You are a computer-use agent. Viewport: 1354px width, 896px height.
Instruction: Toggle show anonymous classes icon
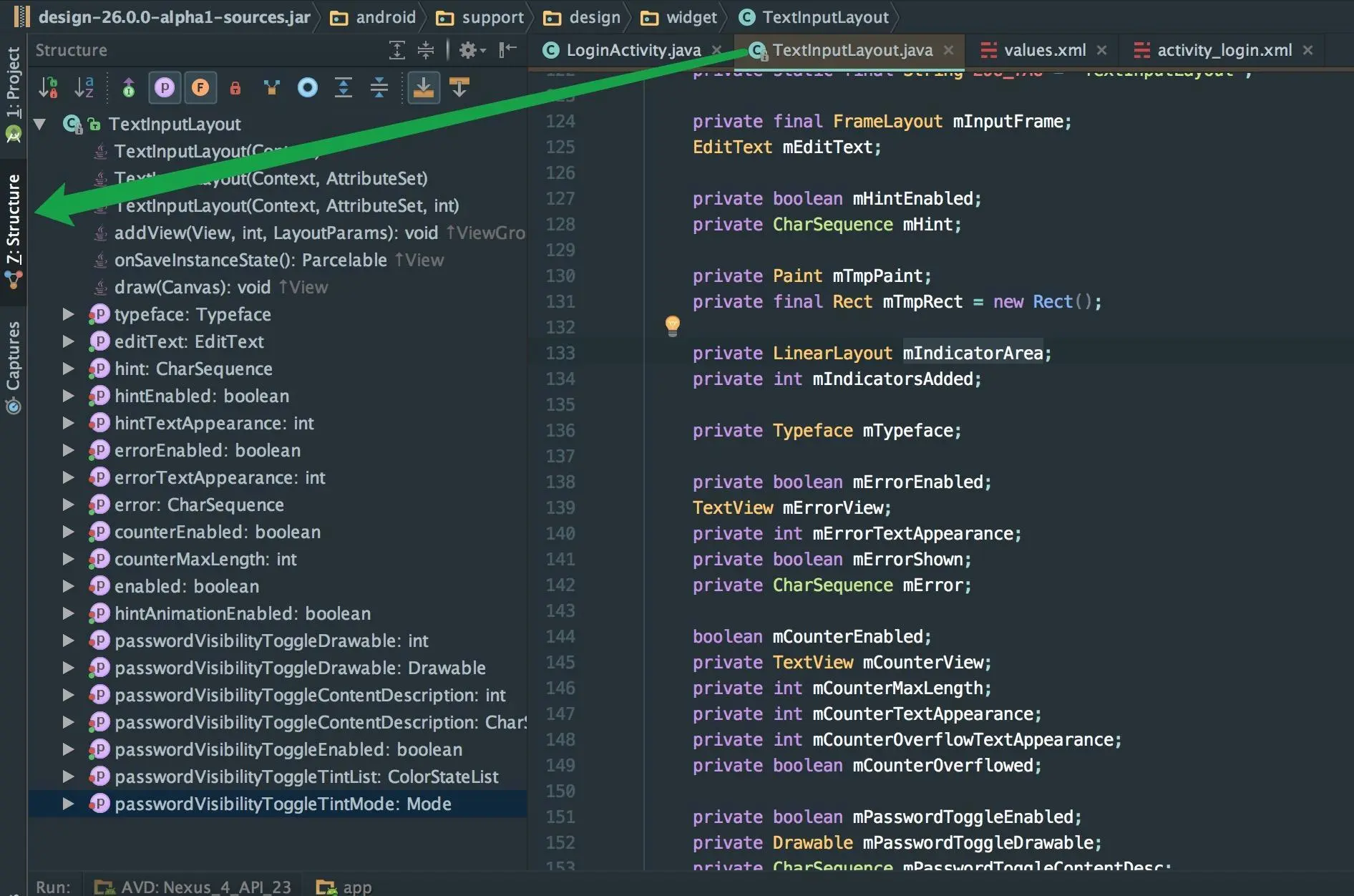click(x=272, y=87)
